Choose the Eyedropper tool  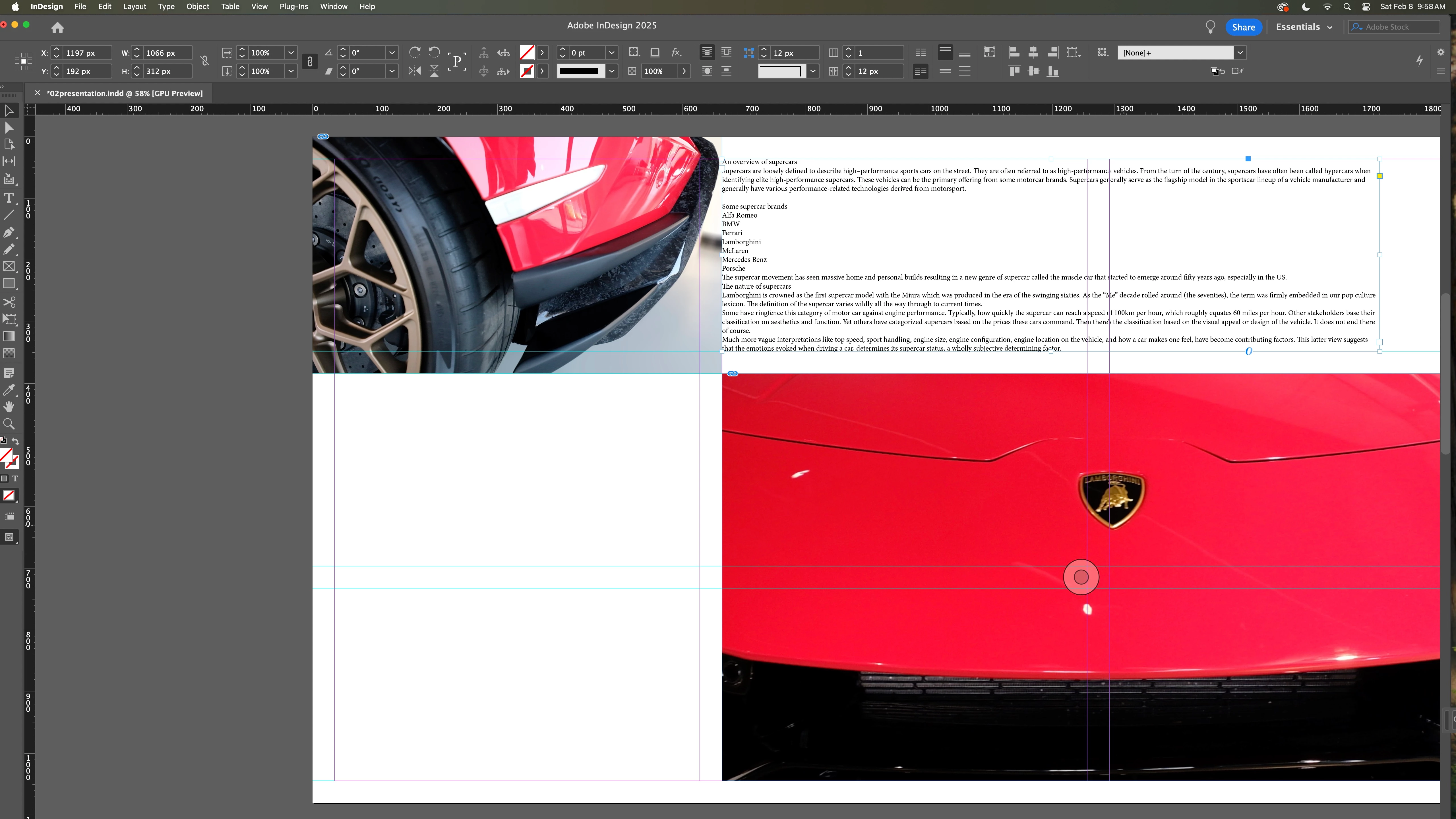pyautogui.click(x=9, y=390)
